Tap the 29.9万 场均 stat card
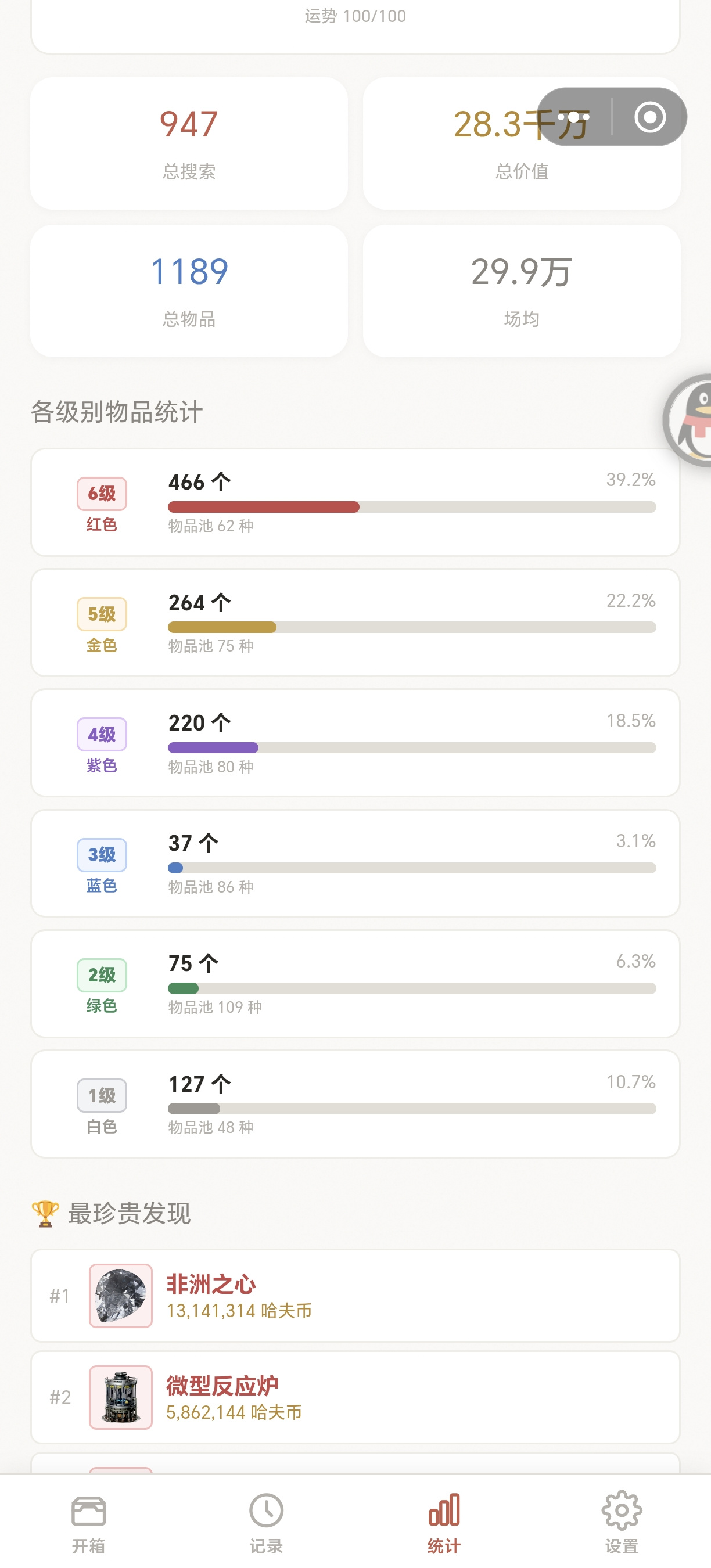Viewport: 711px width, 1568px height. [522, 291]
